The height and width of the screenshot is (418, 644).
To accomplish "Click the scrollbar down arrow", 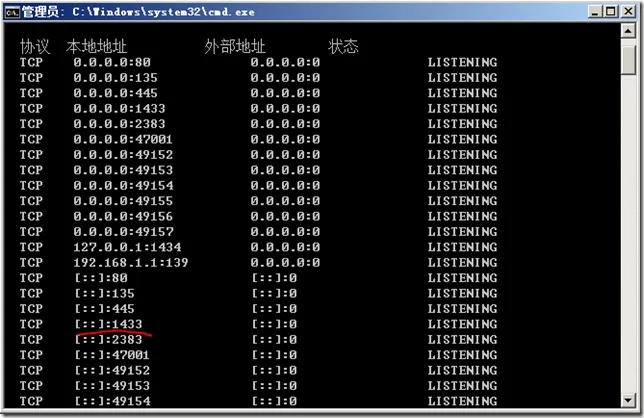I will click(x=628, y=400).
